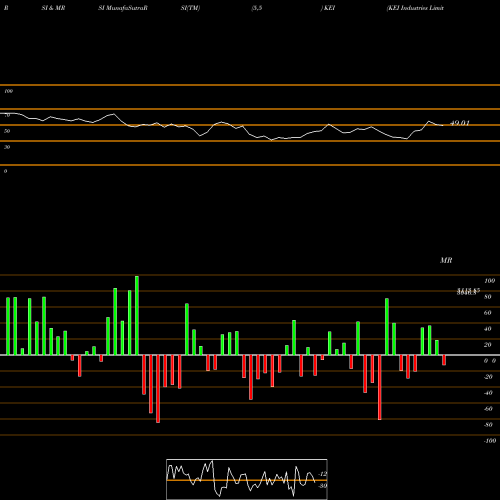500x500 pixels.
Task: Click the -39 value in the mini chart
Action: tap(322, 486)
